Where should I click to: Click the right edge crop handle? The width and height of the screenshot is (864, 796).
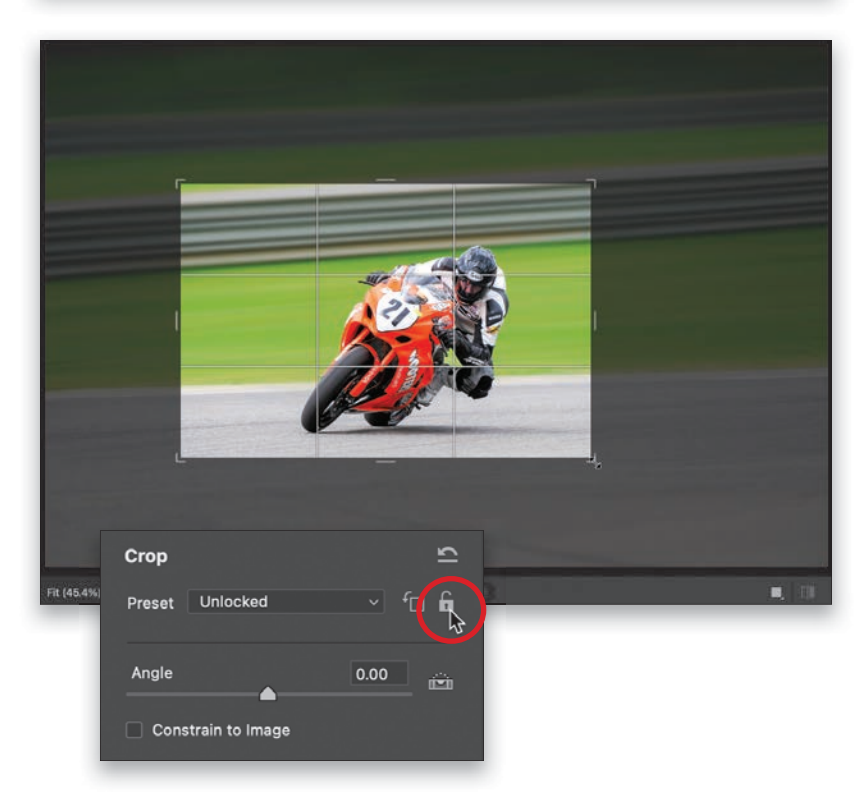tap(593, 320)
